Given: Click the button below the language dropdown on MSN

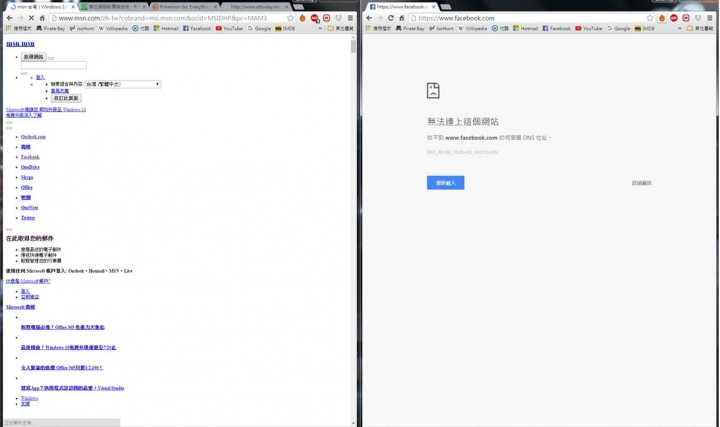Looking at the screenshot, I should coord(66,98).
